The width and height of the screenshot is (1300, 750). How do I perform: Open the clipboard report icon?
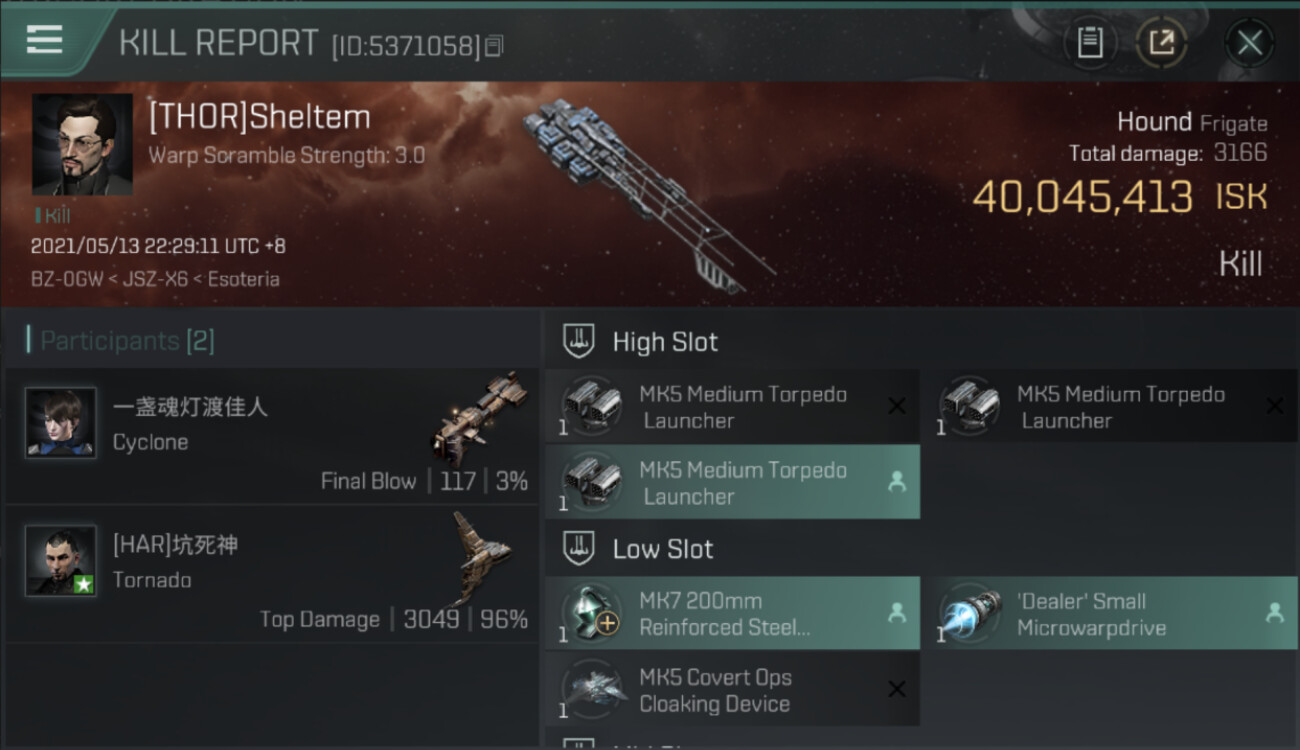pyautogui.click(x=1090, y=43)
